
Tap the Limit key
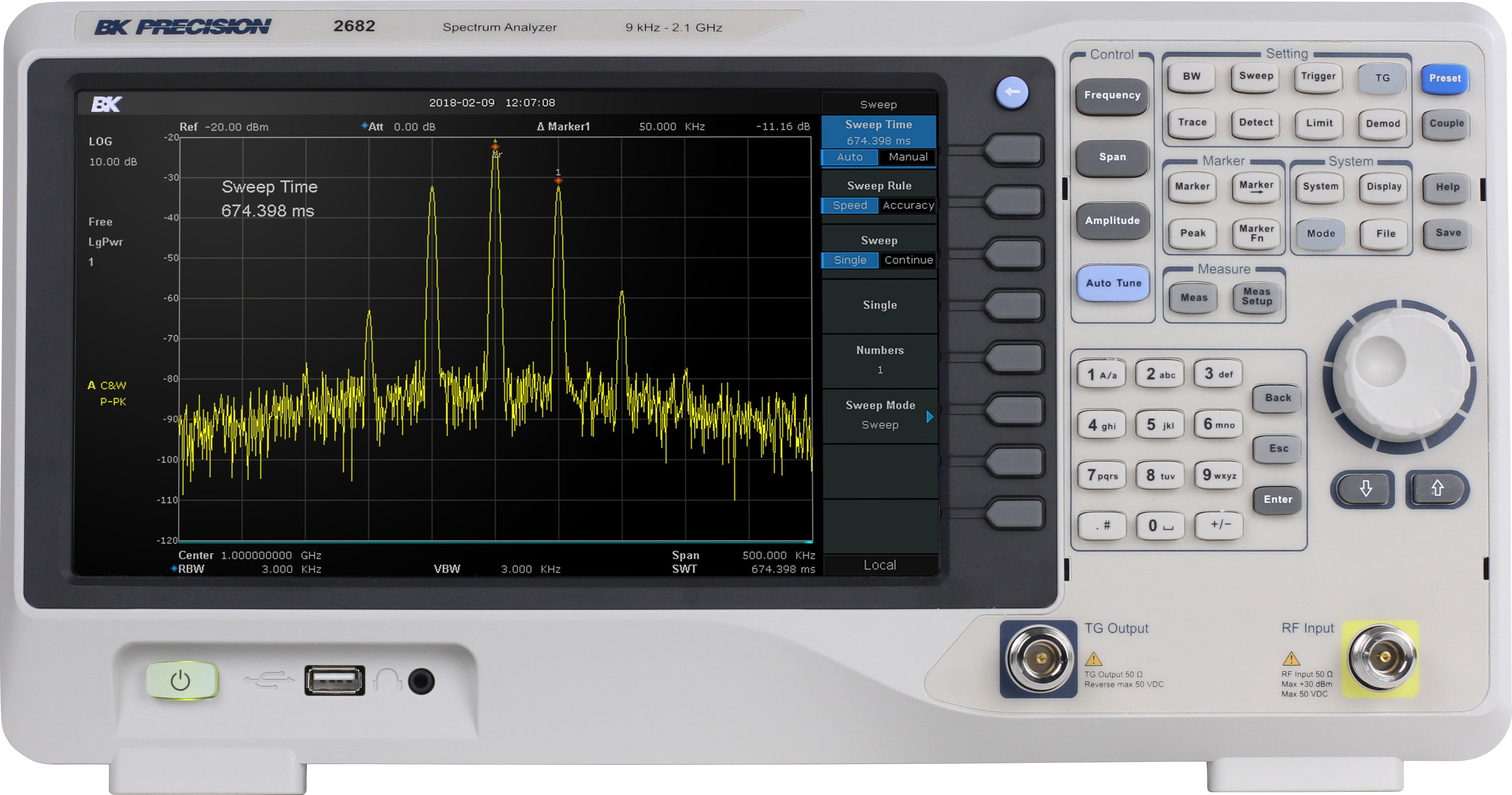tap(1319, 124)
